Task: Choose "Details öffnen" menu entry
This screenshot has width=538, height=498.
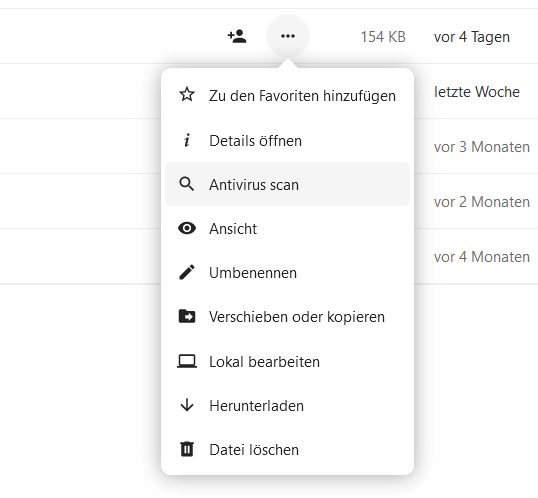Action: pyautogui.click(x=288, y=141)
